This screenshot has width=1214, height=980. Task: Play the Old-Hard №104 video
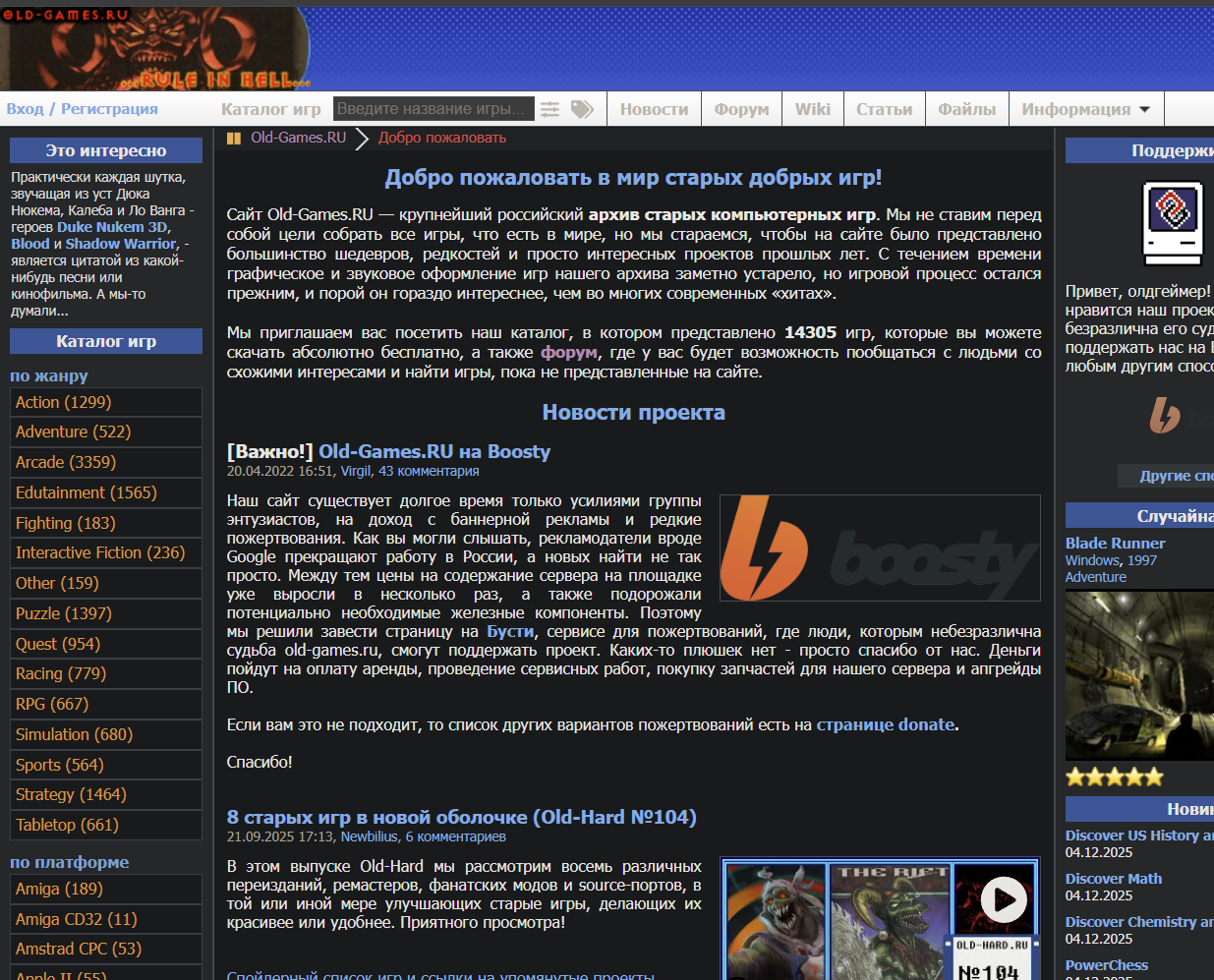(1004, 898)
